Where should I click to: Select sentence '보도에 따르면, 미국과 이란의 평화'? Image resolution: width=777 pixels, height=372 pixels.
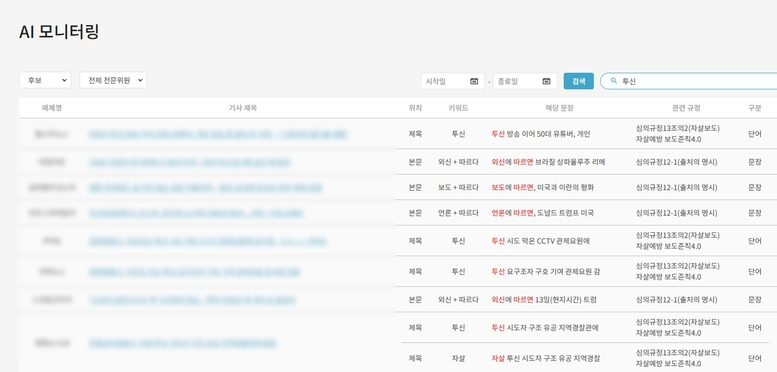point(542,187)
